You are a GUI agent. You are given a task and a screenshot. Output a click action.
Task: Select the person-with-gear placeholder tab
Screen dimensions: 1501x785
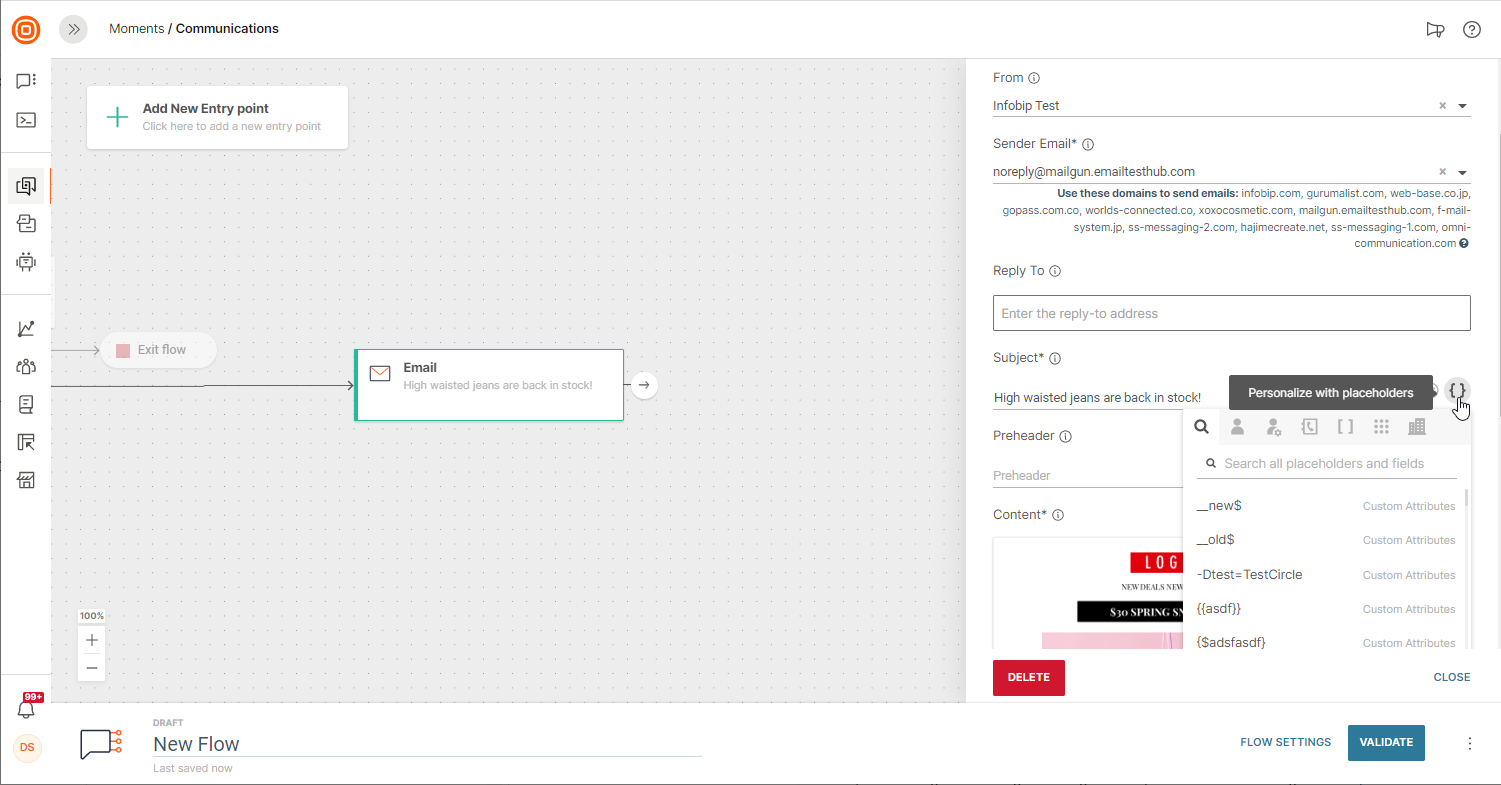click(x=1273, y=427)
